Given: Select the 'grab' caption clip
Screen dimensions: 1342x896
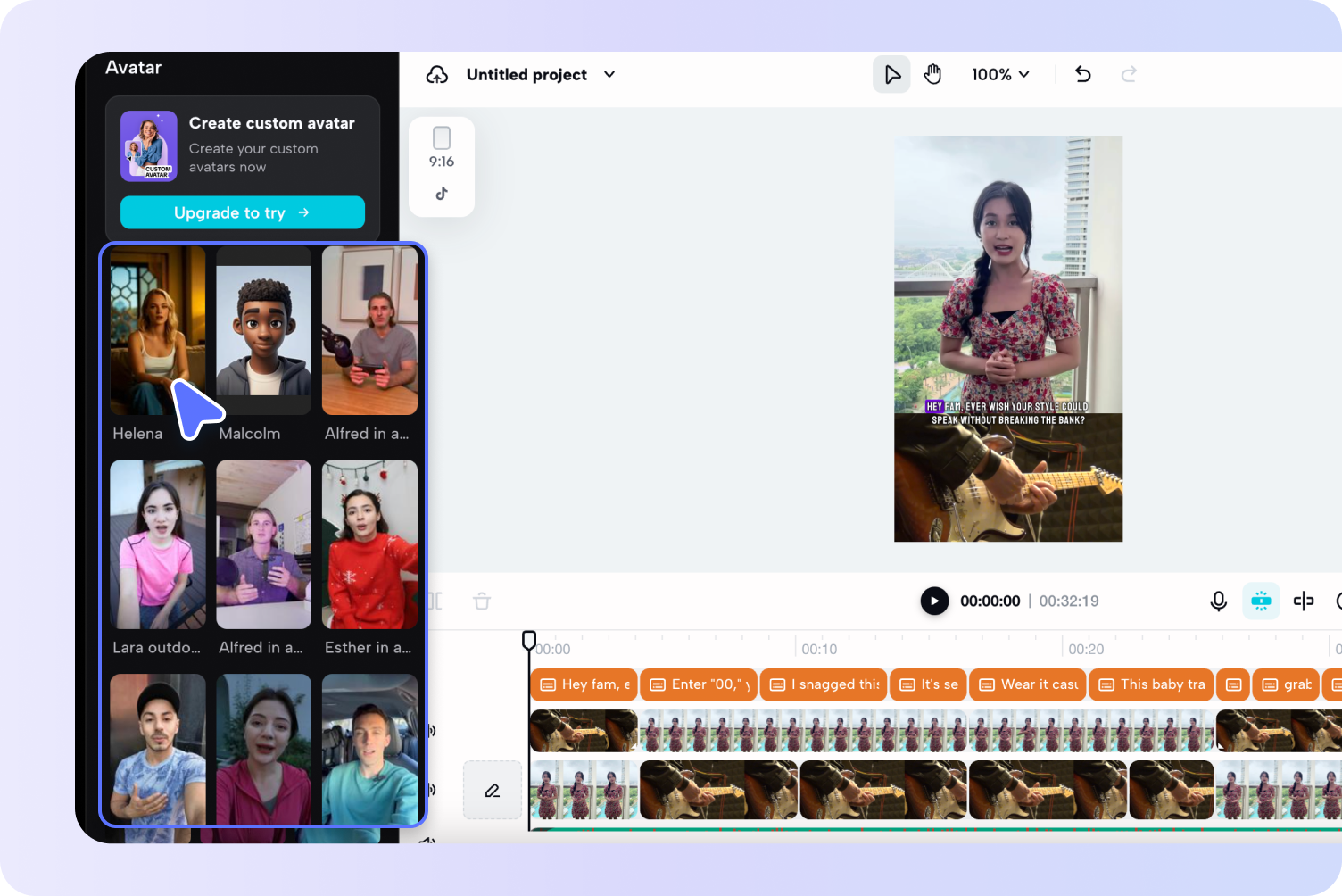Looking at the screenshot, I should [x=1285, y=684].
